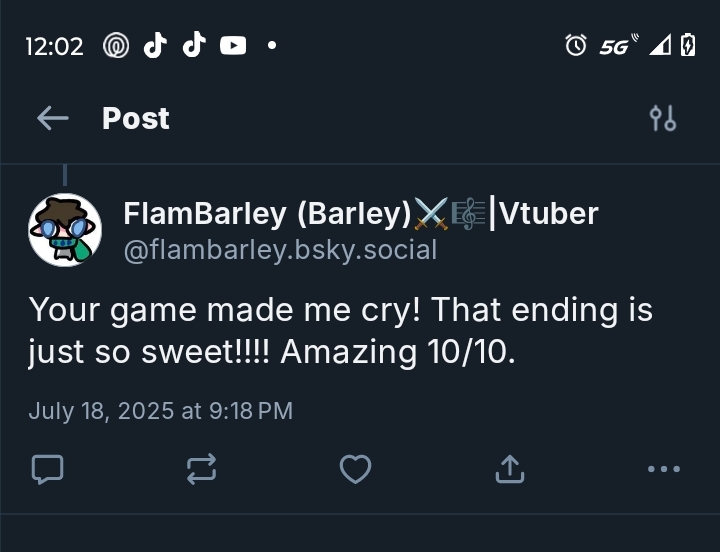Tap the @flambarley.bsky.social handle
720x552 pixels.
pyautogui.click(x=280, y=249)
